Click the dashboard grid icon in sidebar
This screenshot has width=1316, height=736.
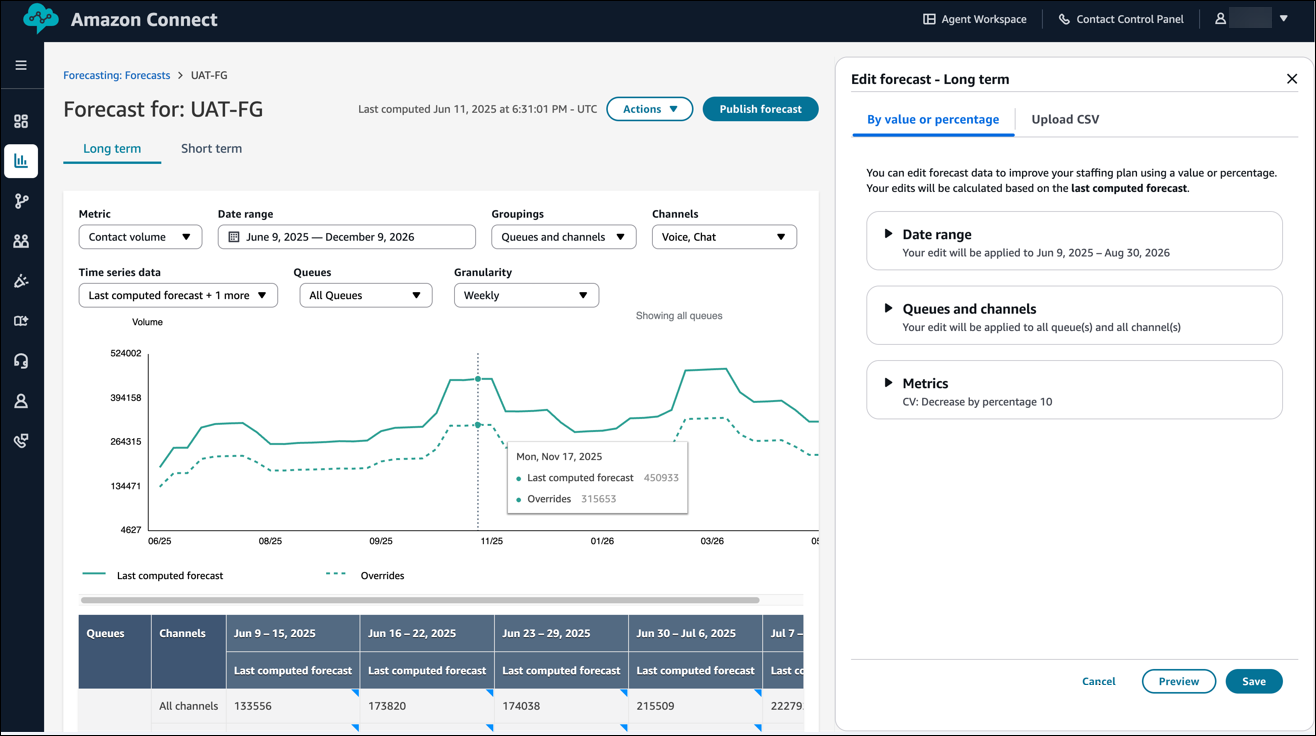point(21,121)
